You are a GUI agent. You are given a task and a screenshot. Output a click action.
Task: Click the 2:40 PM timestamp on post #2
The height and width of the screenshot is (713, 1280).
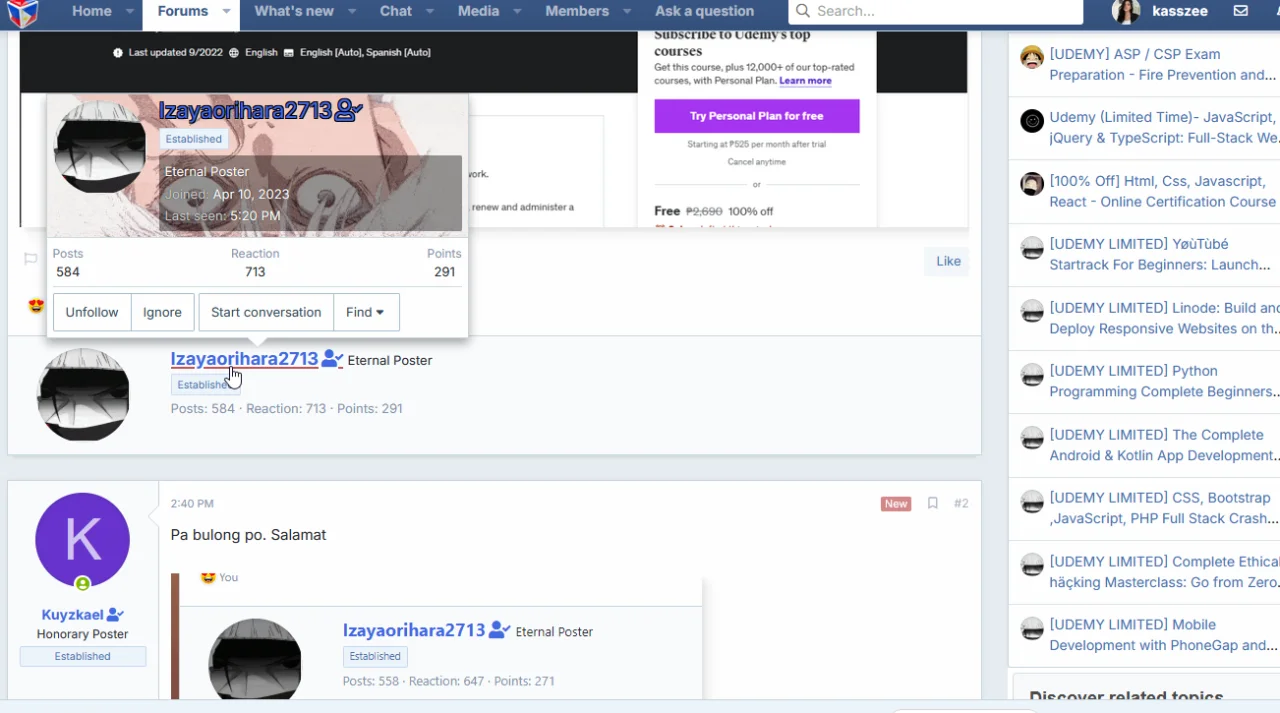point(192,504)
